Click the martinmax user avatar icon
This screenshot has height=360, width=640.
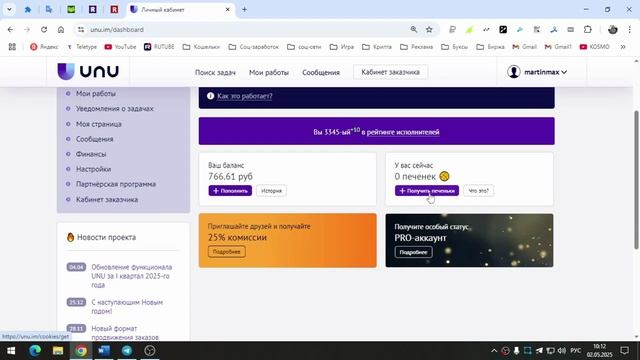pyautogui.click(x=513, y=72)
